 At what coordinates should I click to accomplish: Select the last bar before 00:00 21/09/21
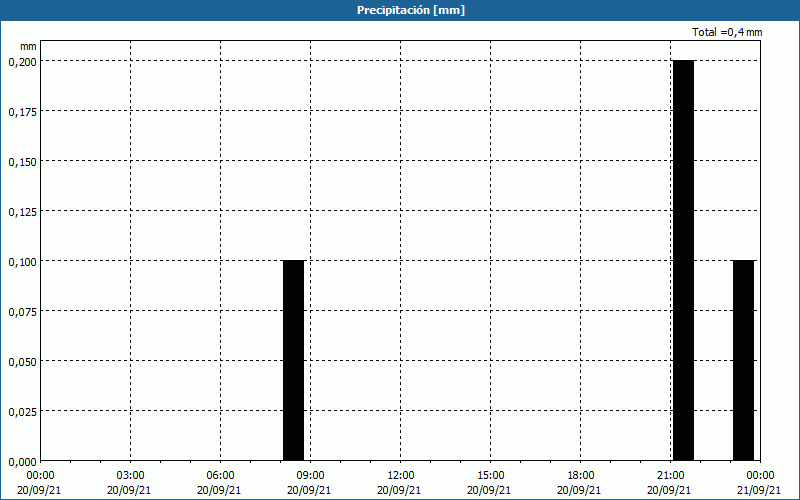tap(743, 360)
